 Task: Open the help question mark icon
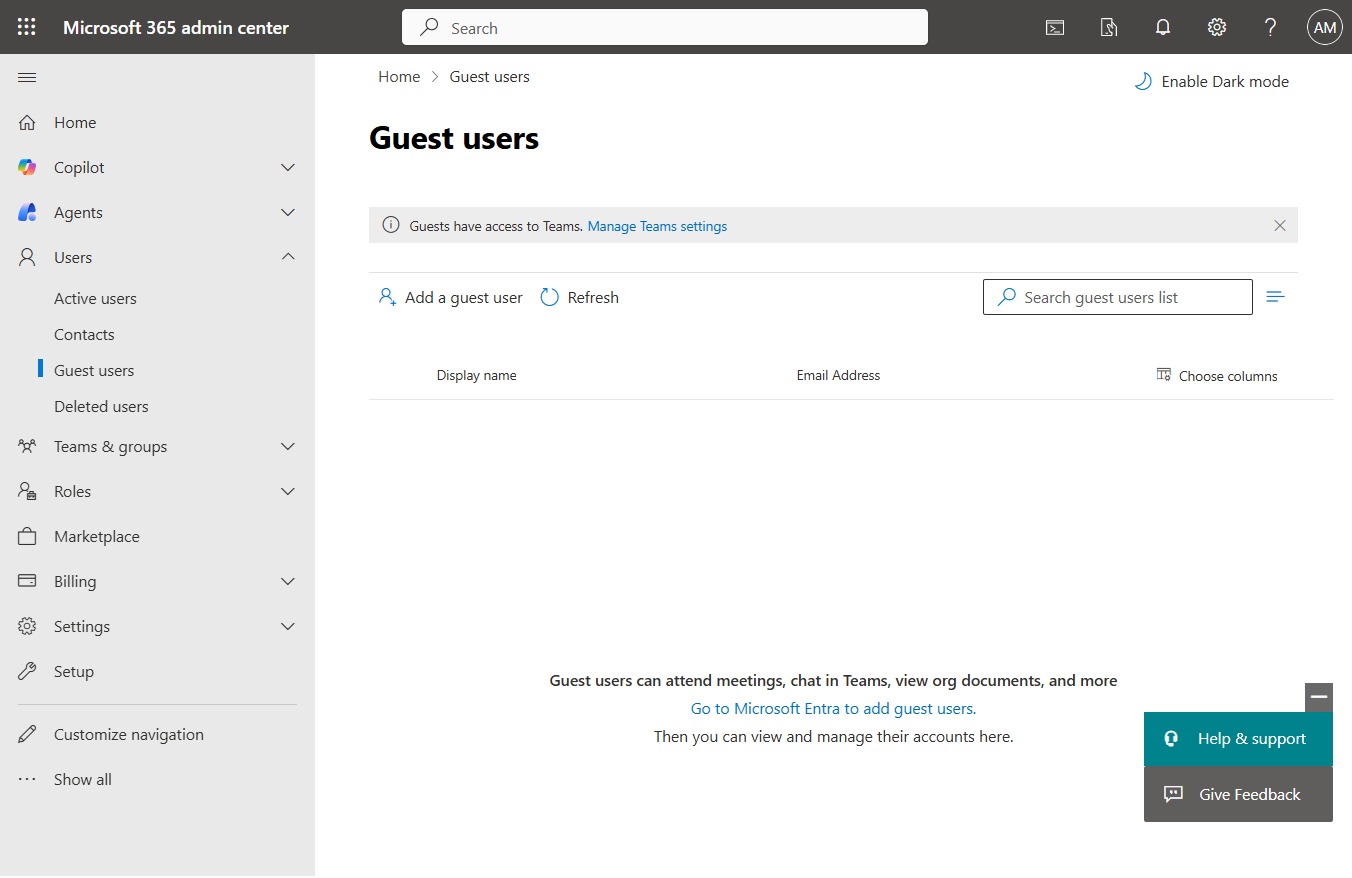(x=1270, y=28)
